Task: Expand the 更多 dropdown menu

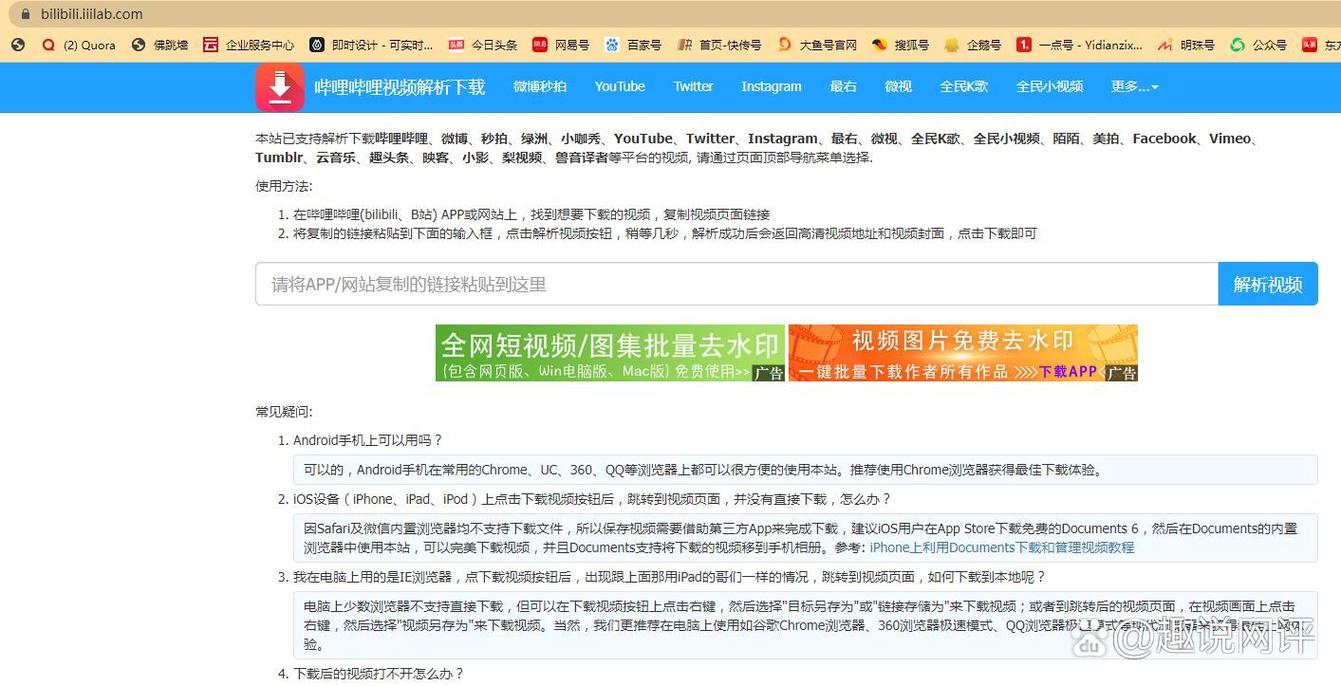Action: point(1133,87)
